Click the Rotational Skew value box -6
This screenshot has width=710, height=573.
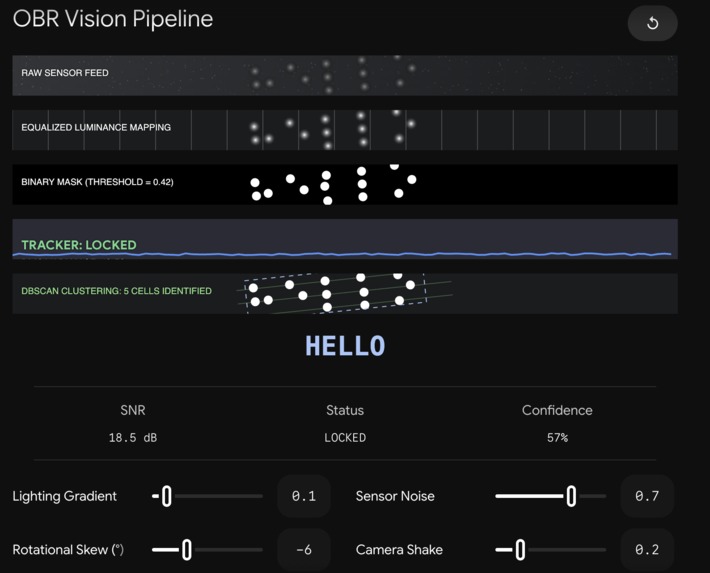304,550
